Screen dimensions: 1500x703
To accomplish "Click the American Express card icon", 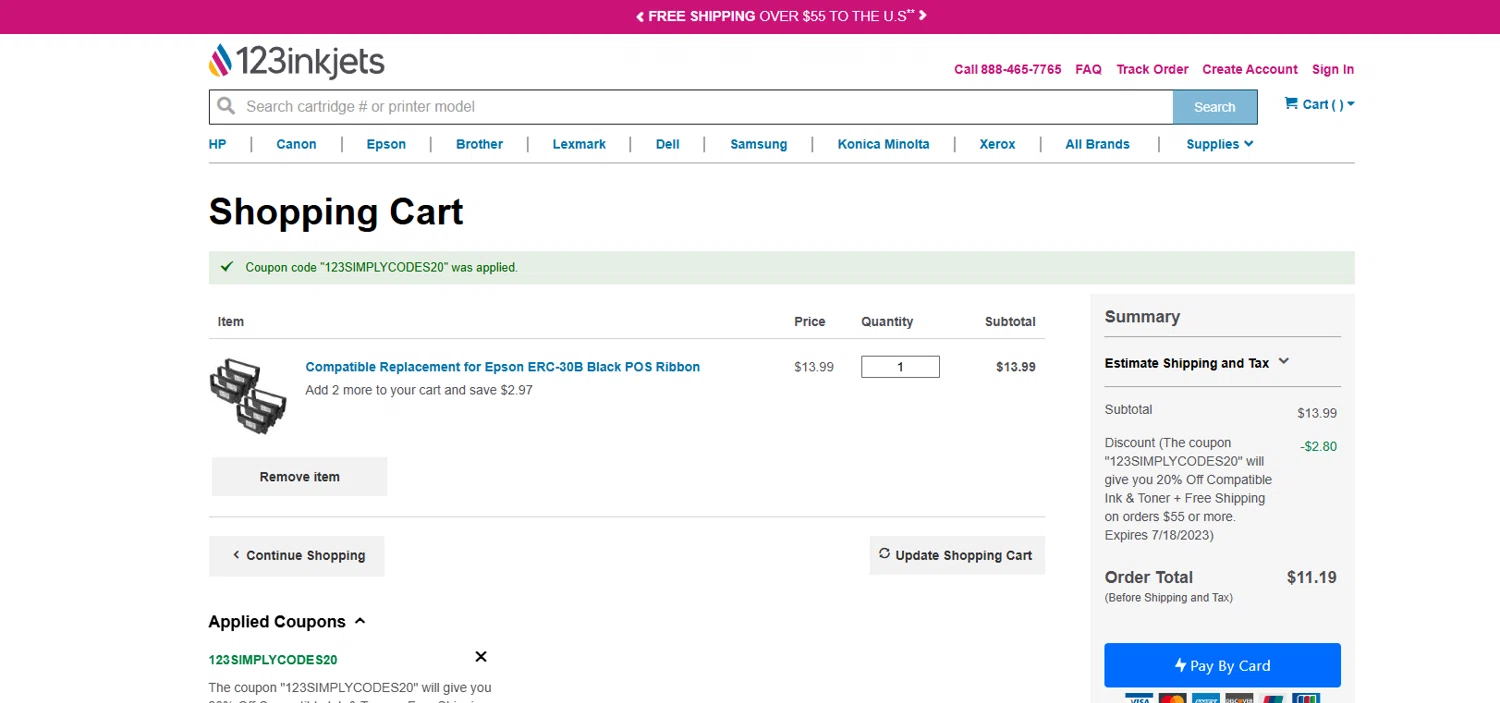I will click(1206, 698).
